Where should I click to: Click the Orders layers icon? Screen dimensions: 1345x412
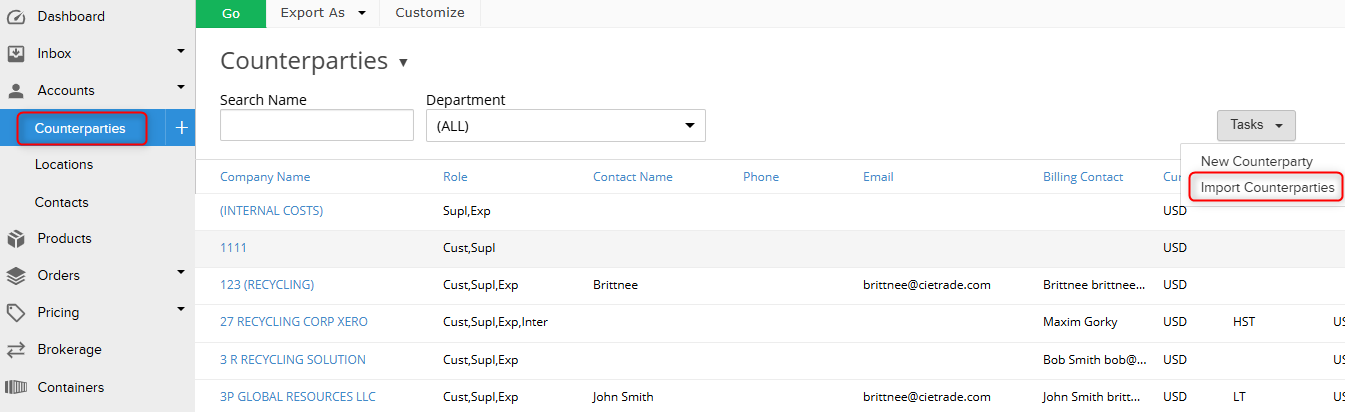(x=16, y=276)
